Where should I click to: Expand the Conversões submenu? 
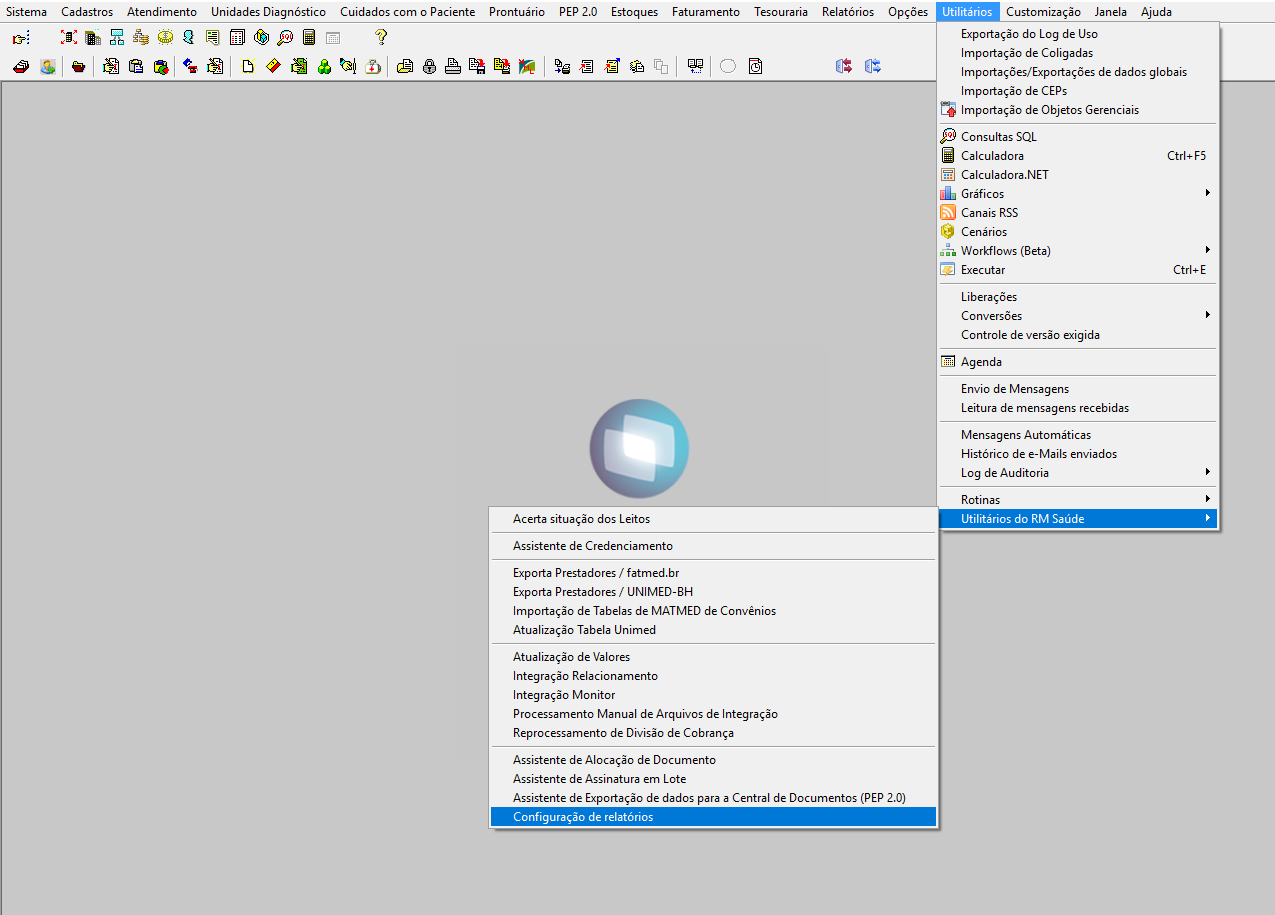click(x=1077, y=316)
